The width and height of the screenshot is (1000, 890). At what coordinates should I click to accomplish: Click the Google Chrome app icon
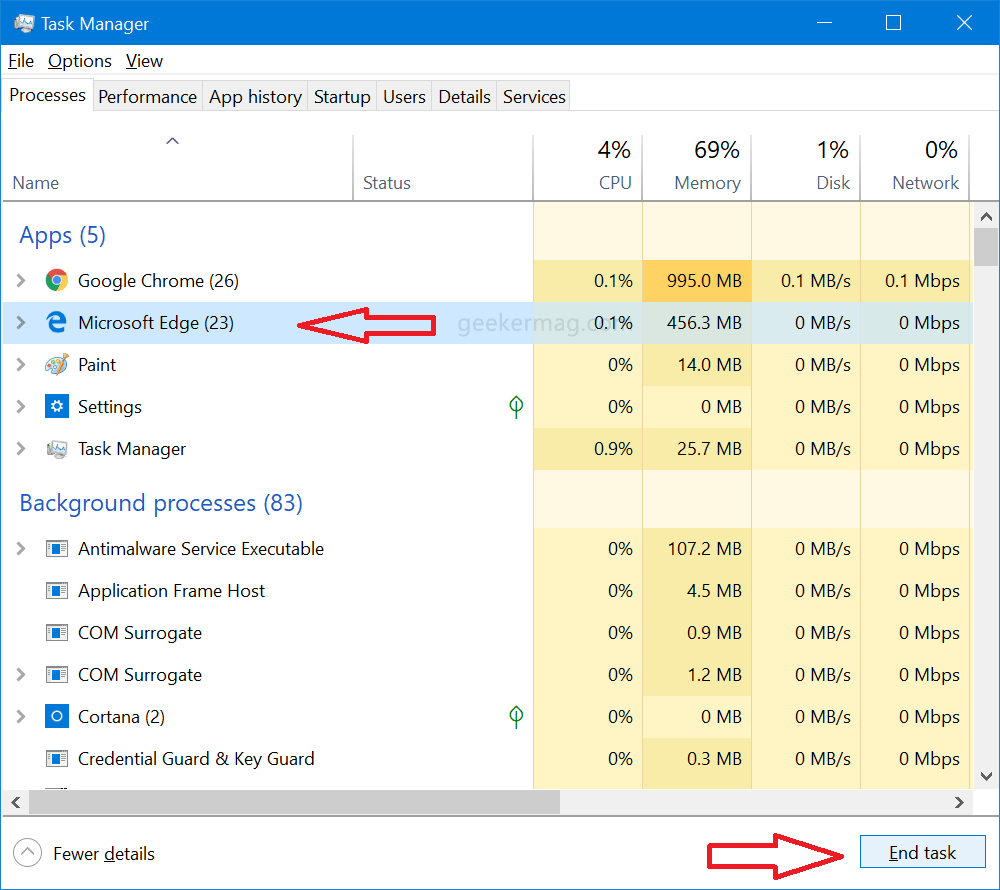click(x=57, y=281)
